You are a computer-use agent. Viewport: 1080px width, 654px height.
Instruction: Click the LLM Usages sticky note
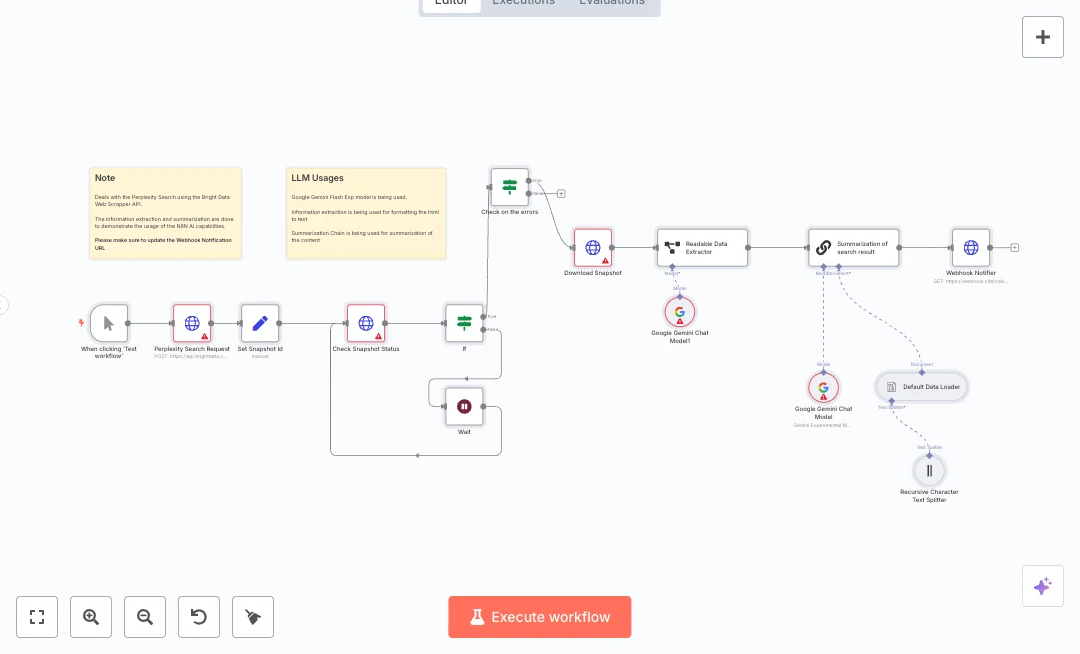[365, 213]
